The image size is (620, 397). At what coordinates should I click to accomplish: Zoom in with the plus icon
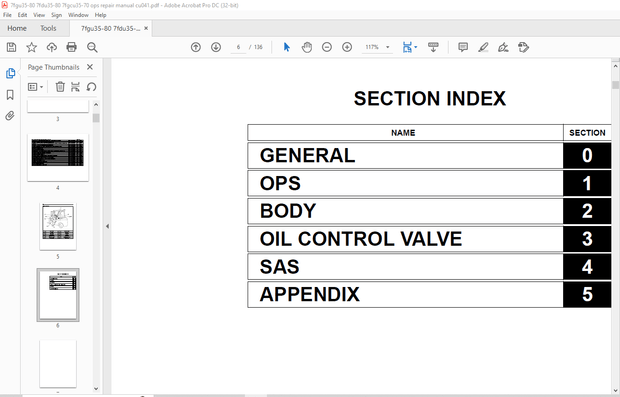(x=347, y=47)
